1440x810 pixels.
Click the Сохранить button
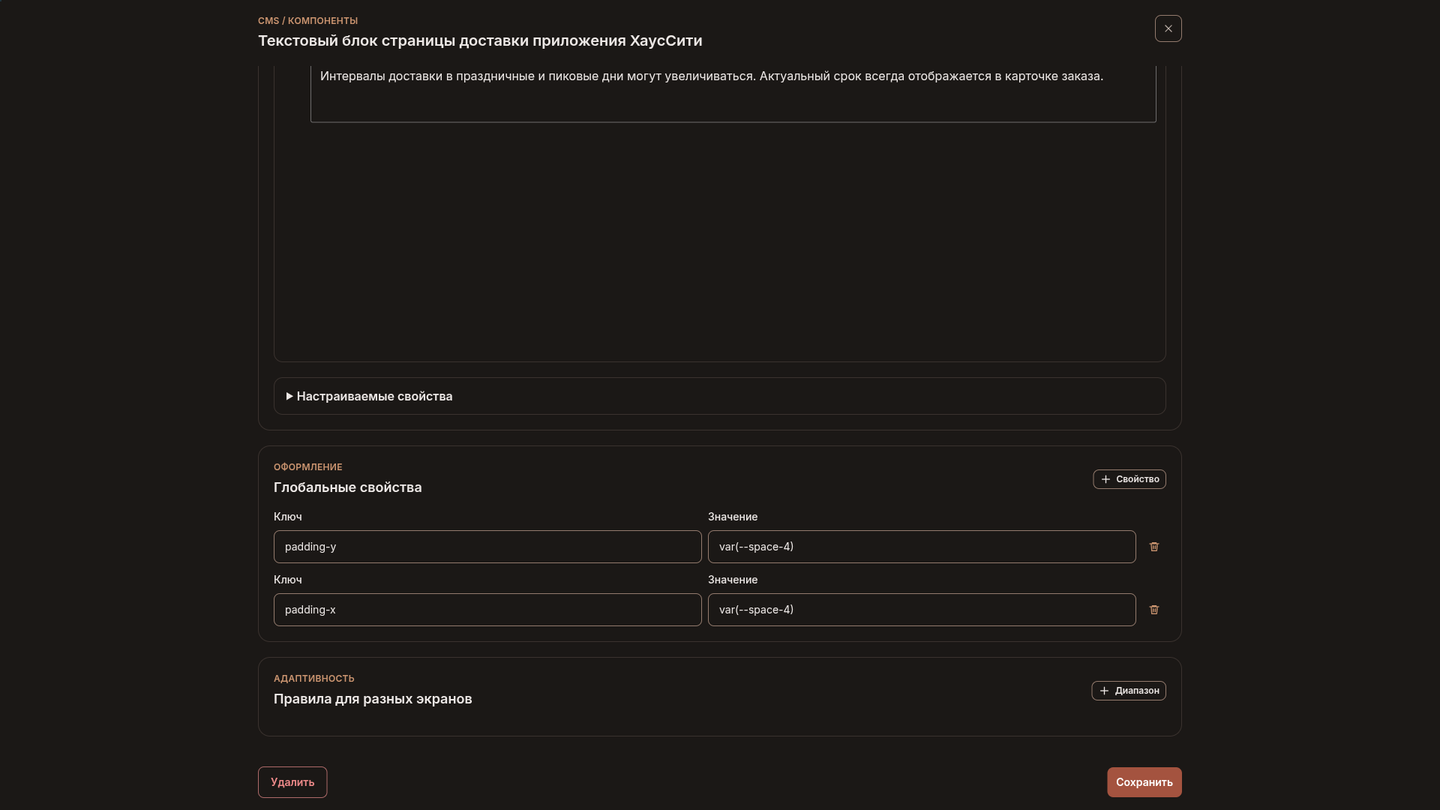(1144, 782)
